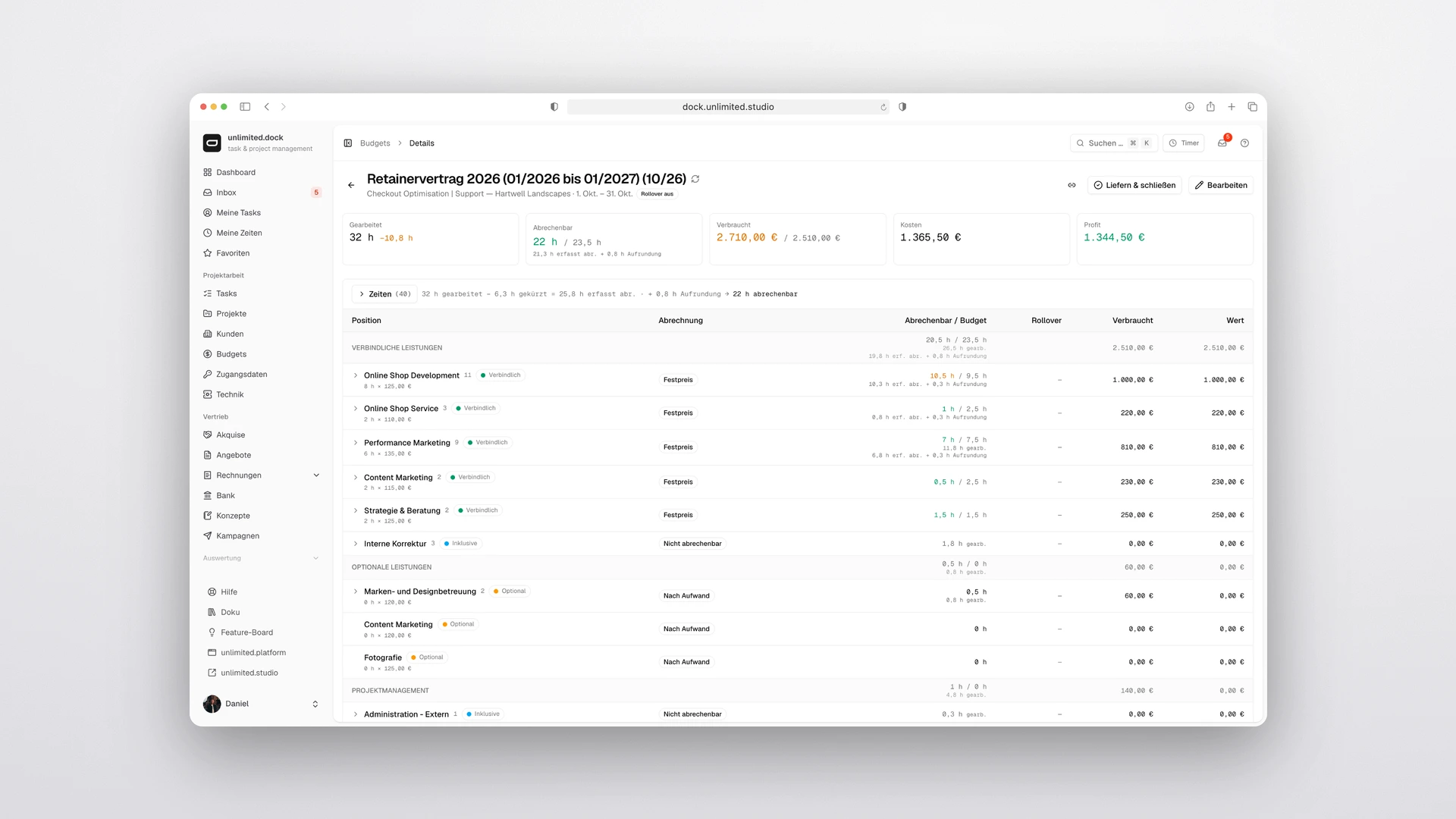
Task: Open the Daniel user switcher
Action: 262,704
